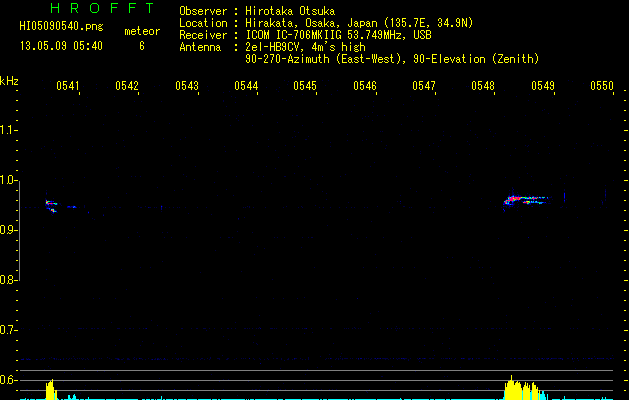Click the yellow power peak near 0541
Viewport: 629px width, 400px height.
[51, 390]
